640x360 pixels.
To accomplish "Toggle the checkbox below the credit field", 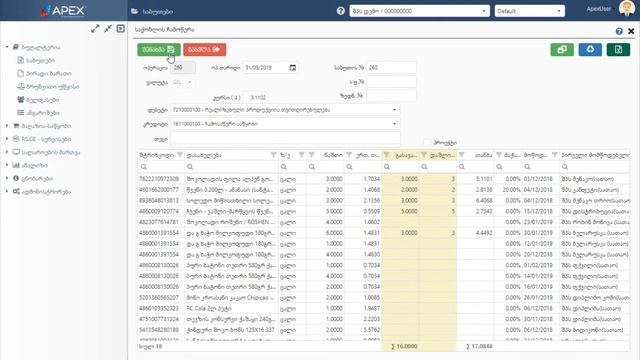I will [x=427, y=142].
